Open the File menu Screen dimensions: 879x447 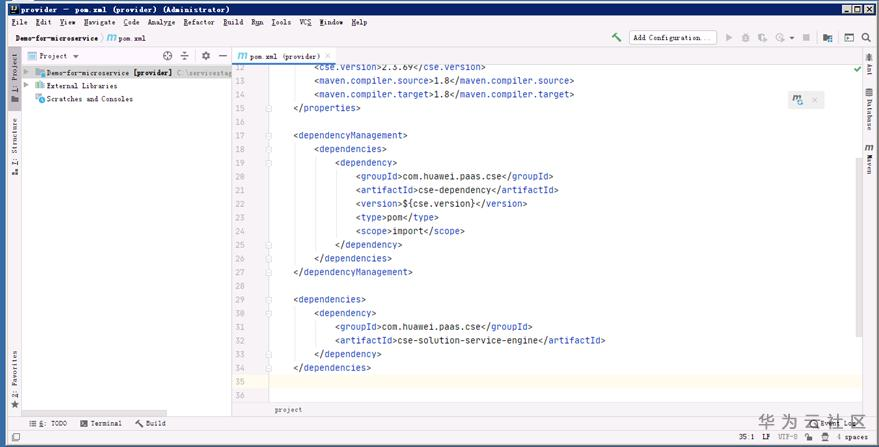(x=19, y=22)
